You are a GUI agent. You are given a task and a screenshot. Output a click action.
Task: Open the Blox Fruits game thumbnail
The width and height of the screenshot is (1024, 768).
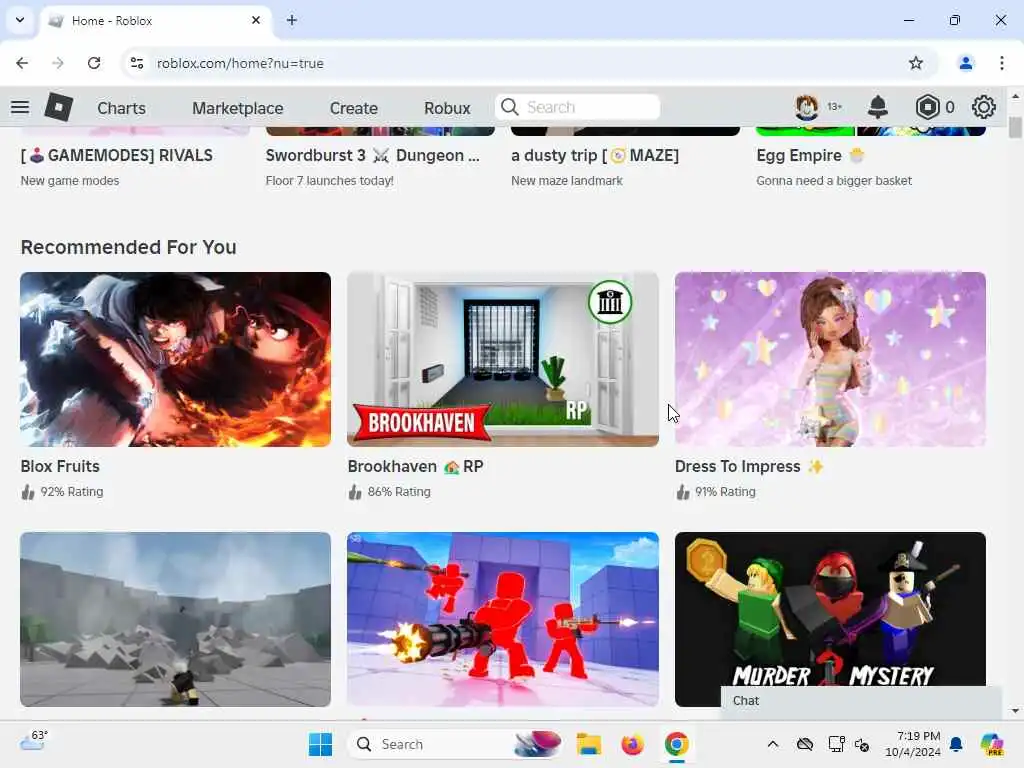click(x=176, y=359)
